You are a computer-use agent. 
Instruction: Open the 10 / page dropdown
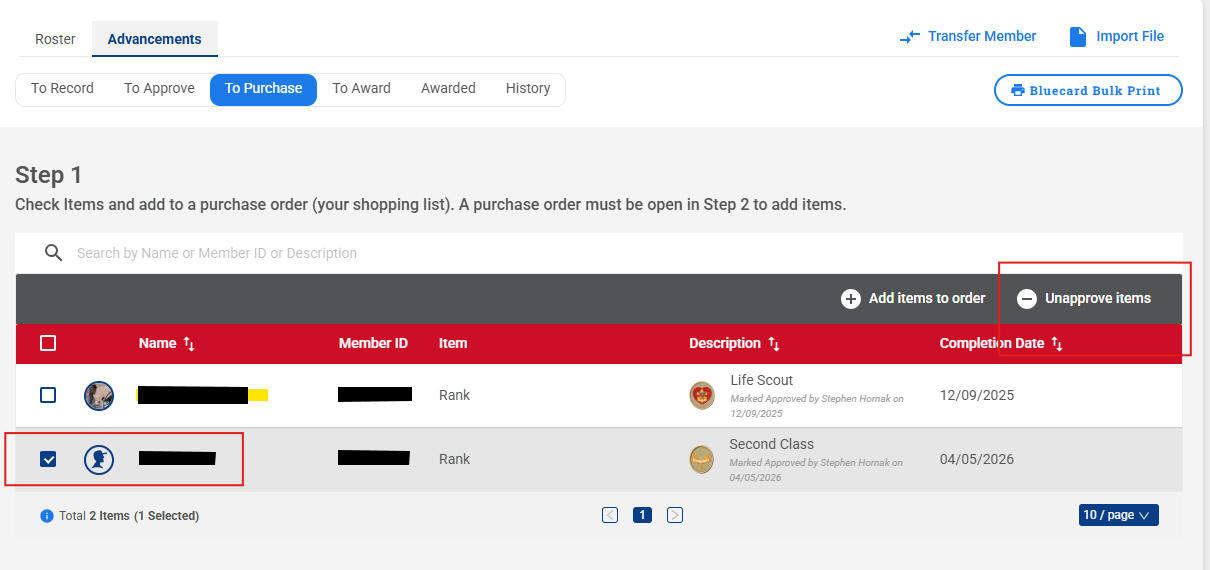1118,515
